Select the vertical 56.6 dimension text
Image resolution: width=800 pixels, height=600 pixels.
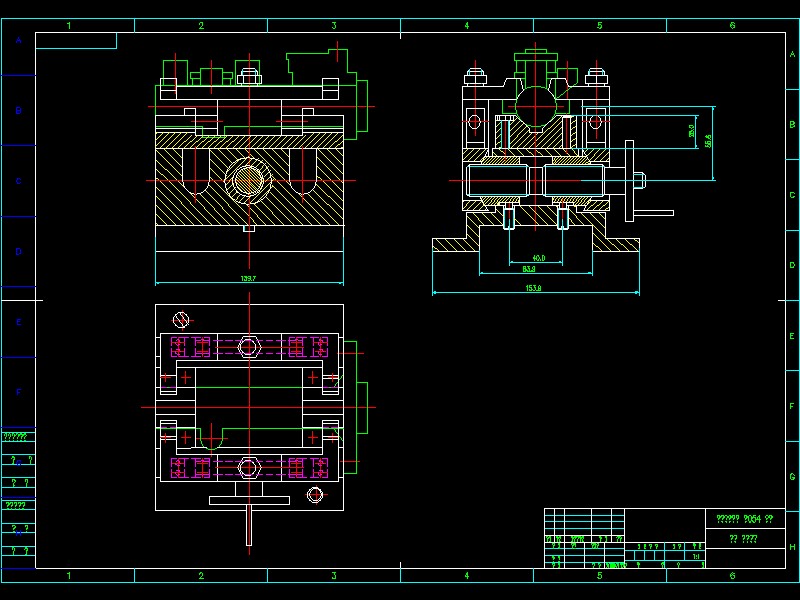pos(708,141)
